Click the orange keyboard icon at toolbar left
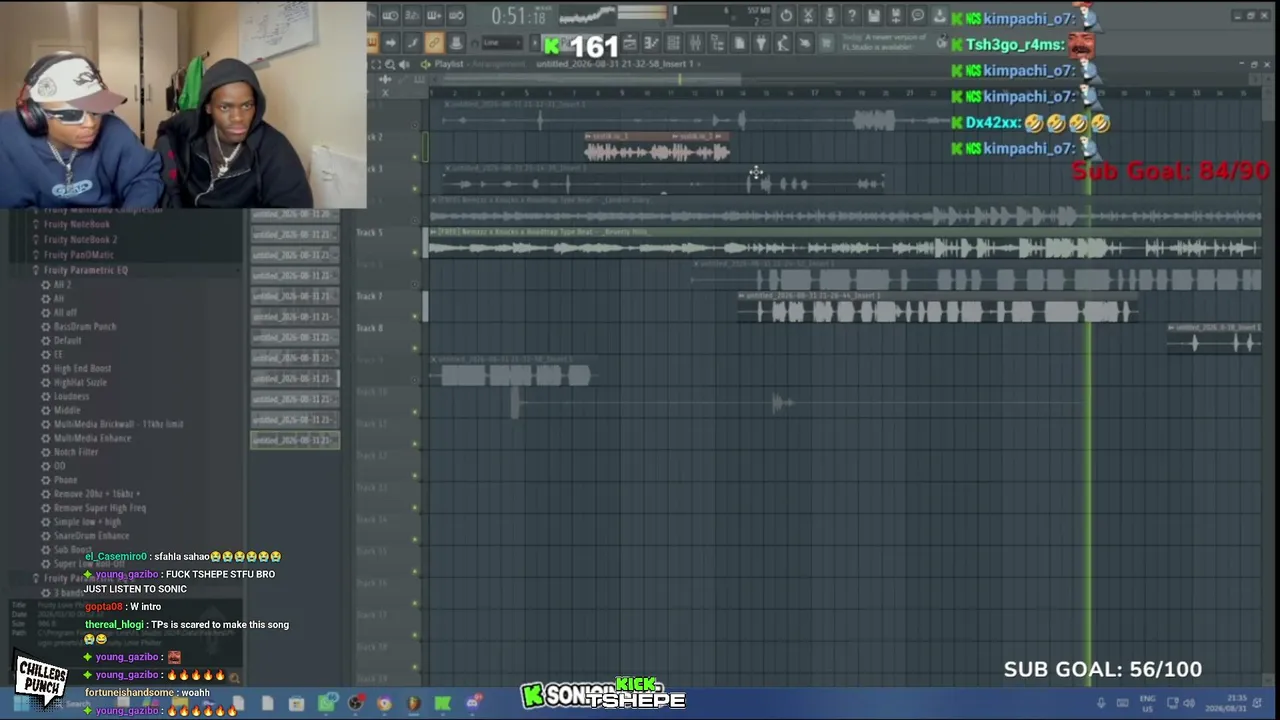1280x720 pixels. [372, 43]
